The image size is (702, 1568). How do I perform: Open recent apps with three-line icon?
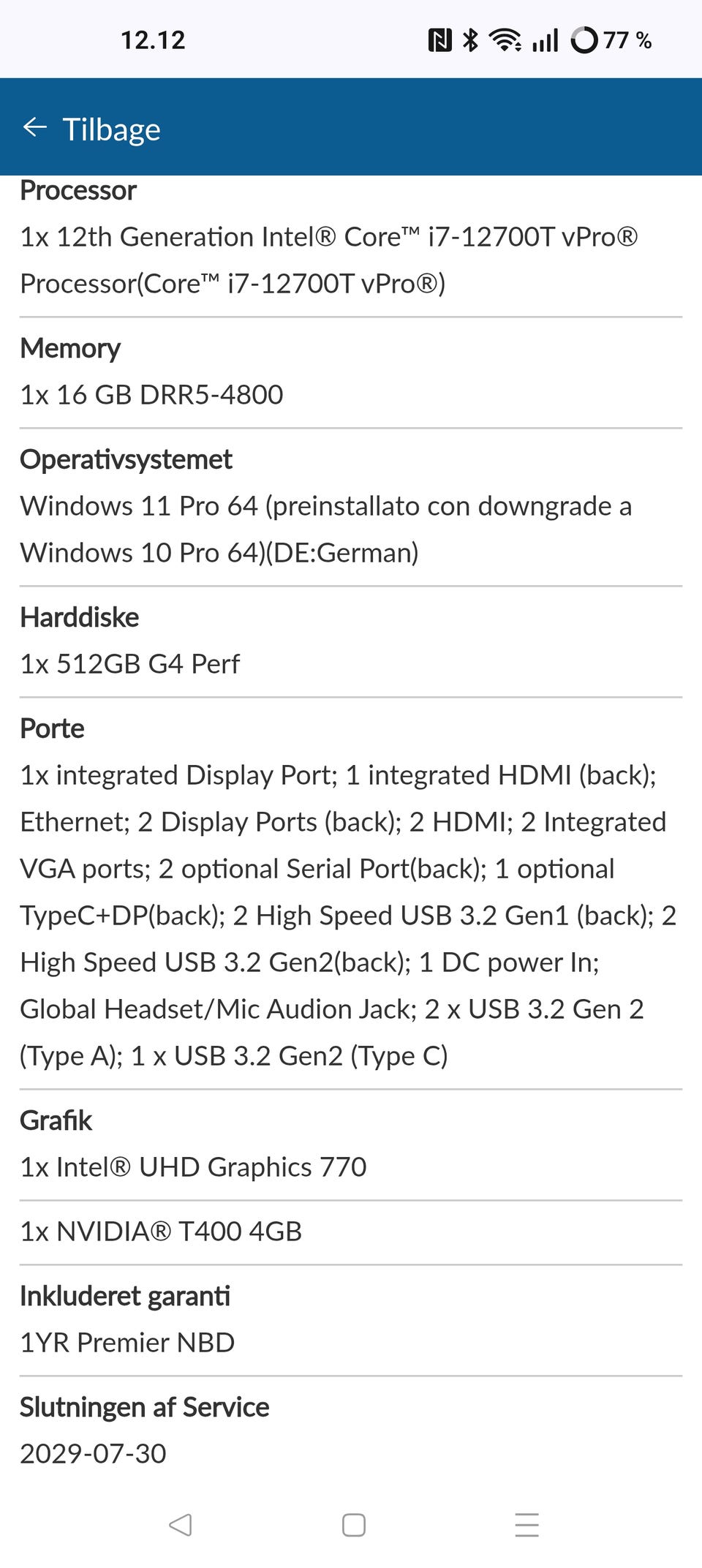tap(526, 1525)
